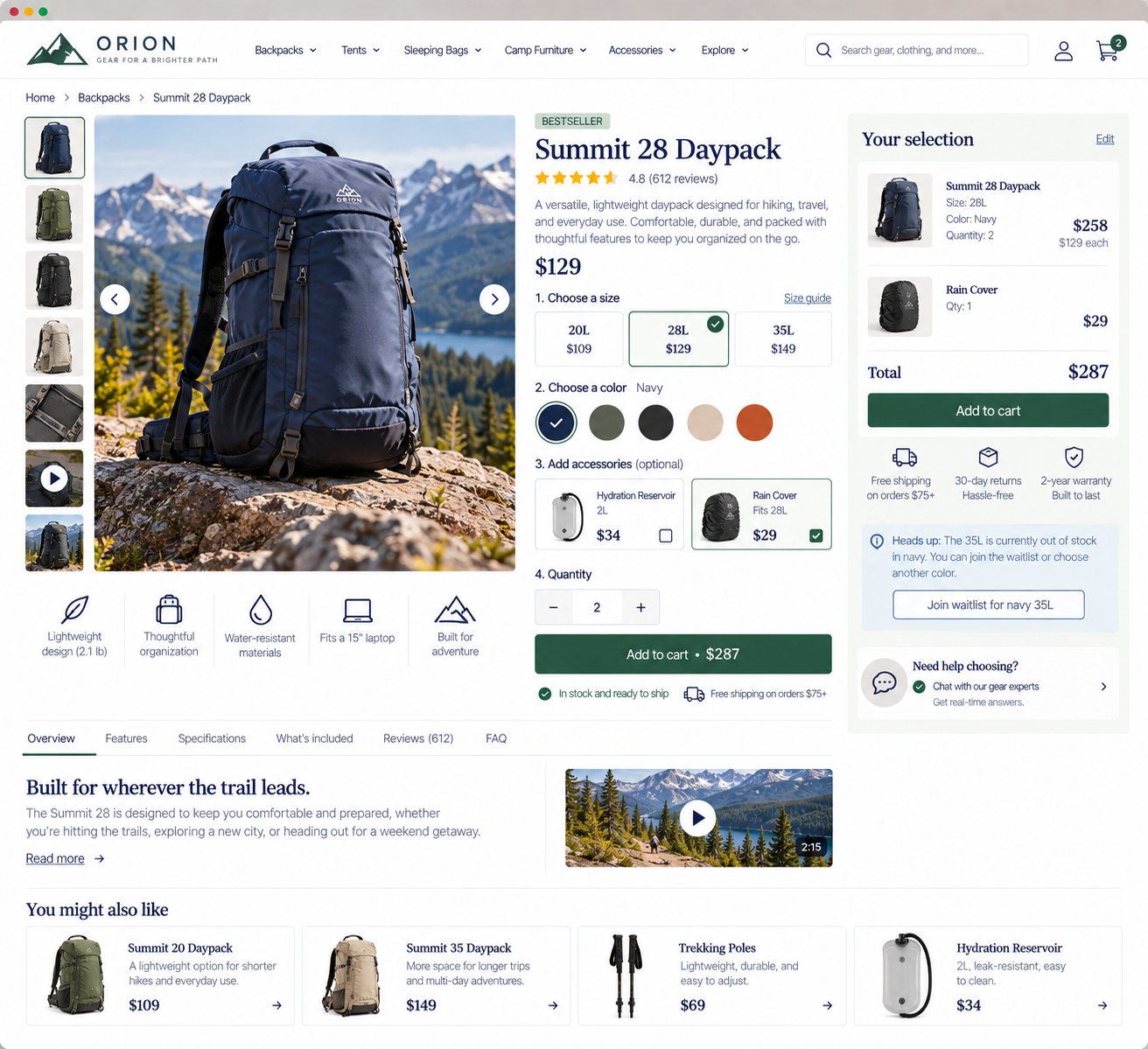1148x1049 pixels.
Task: Increase quantity with the plus button
Action: point(640,607)
